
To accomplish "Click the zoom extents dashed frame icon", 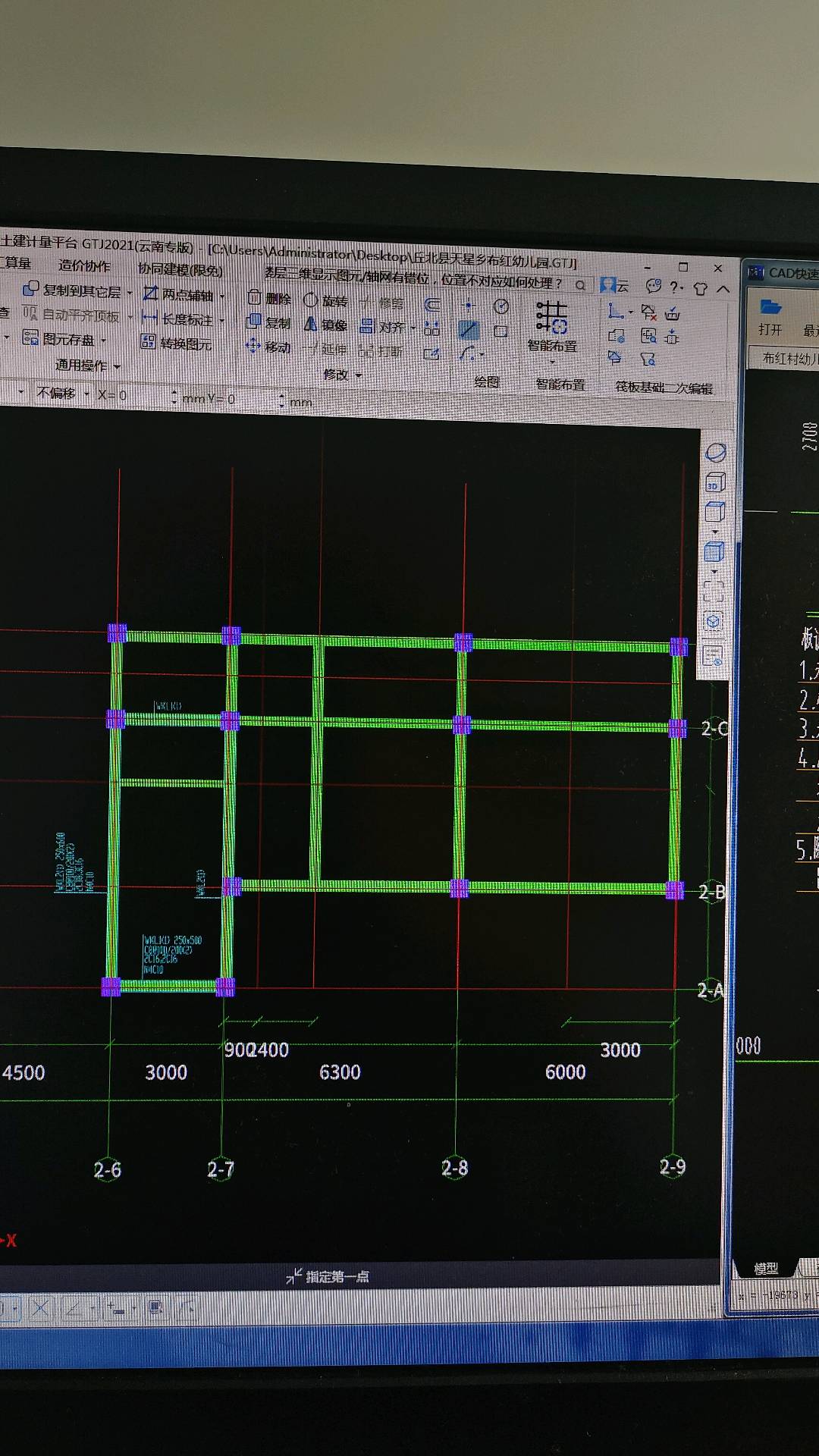I will [714, 591].
